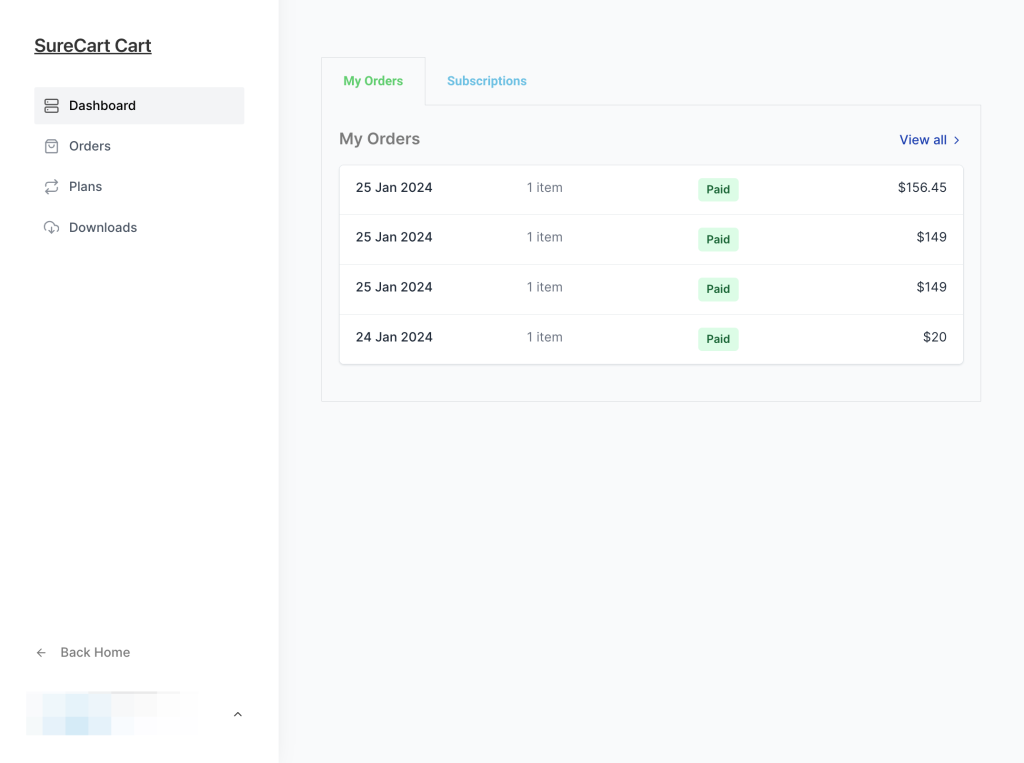Select the Dashboard icon in the sidebar
Viewport: 1024px width, 763px height.
coord(51,105)
